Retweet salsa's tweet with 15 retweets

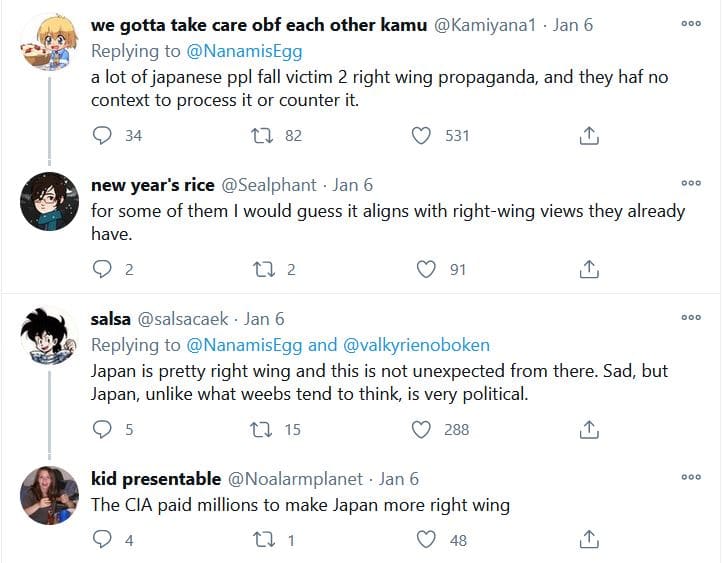[264, 429]
